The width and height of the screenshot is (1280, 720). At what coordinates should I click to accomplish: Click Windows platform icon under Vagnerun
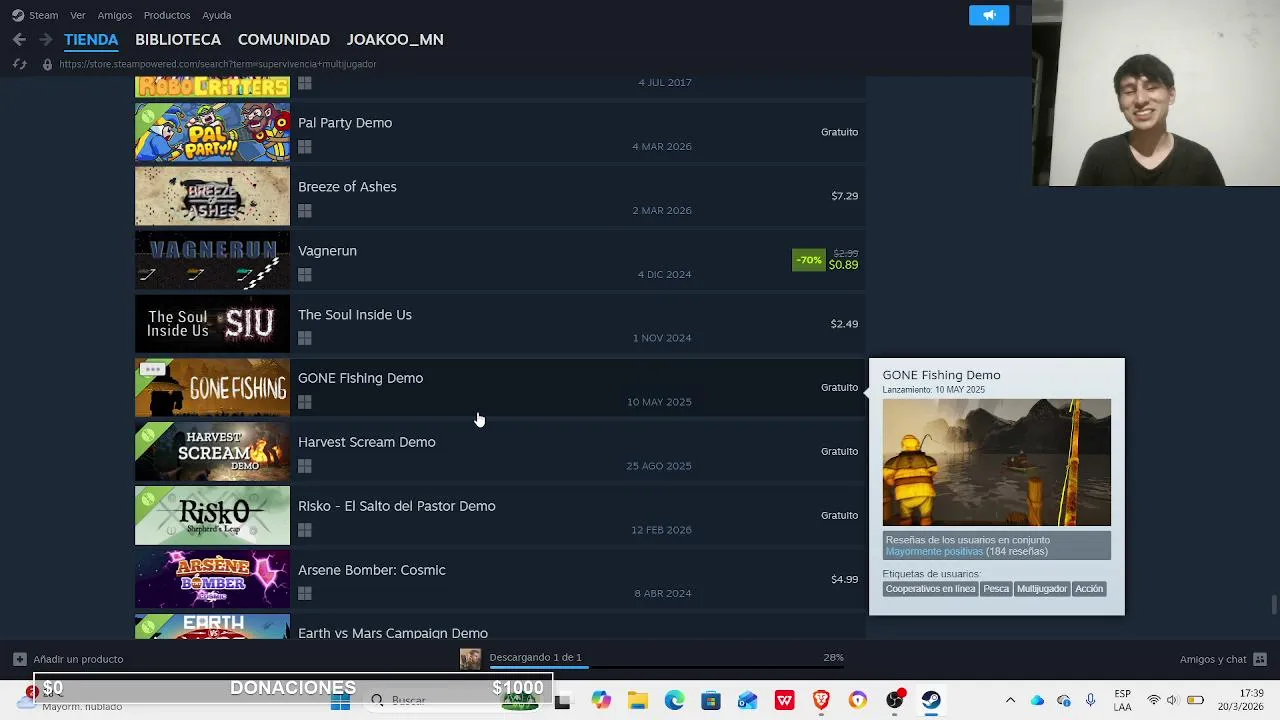pos(305,275)
